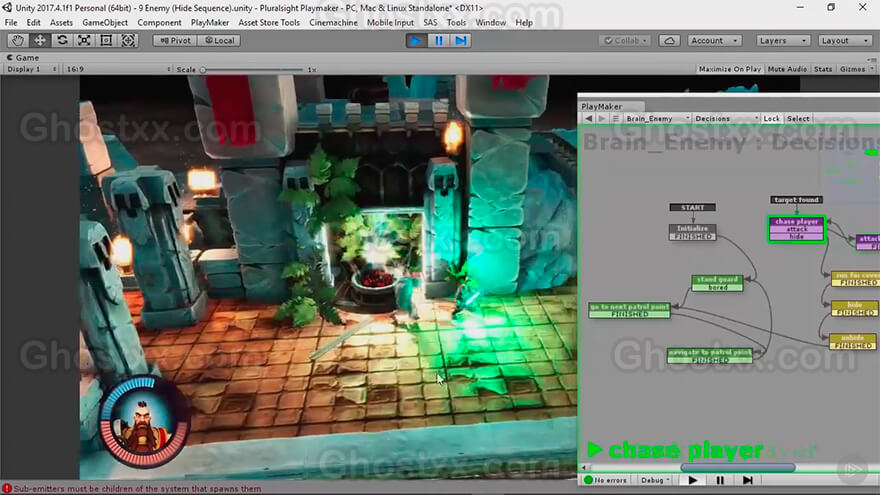Open the Gizmos dropdown arrow
The height and width of the screenshot is (495, 880).
coord(872,69)
